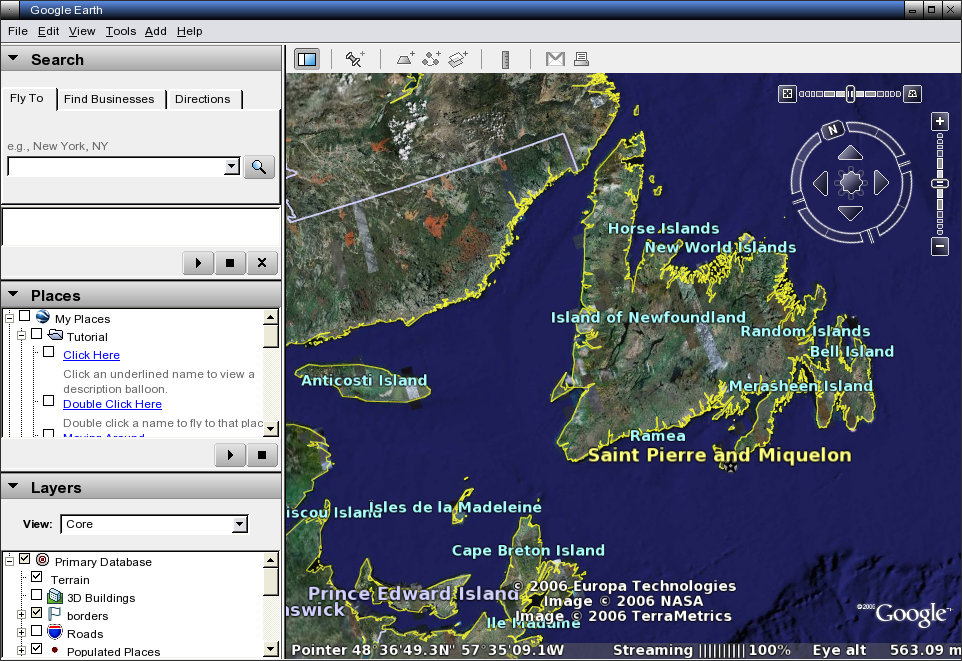Open the Edit menu
The height and width of the screenshot is (661, 962).
[48, 31]
